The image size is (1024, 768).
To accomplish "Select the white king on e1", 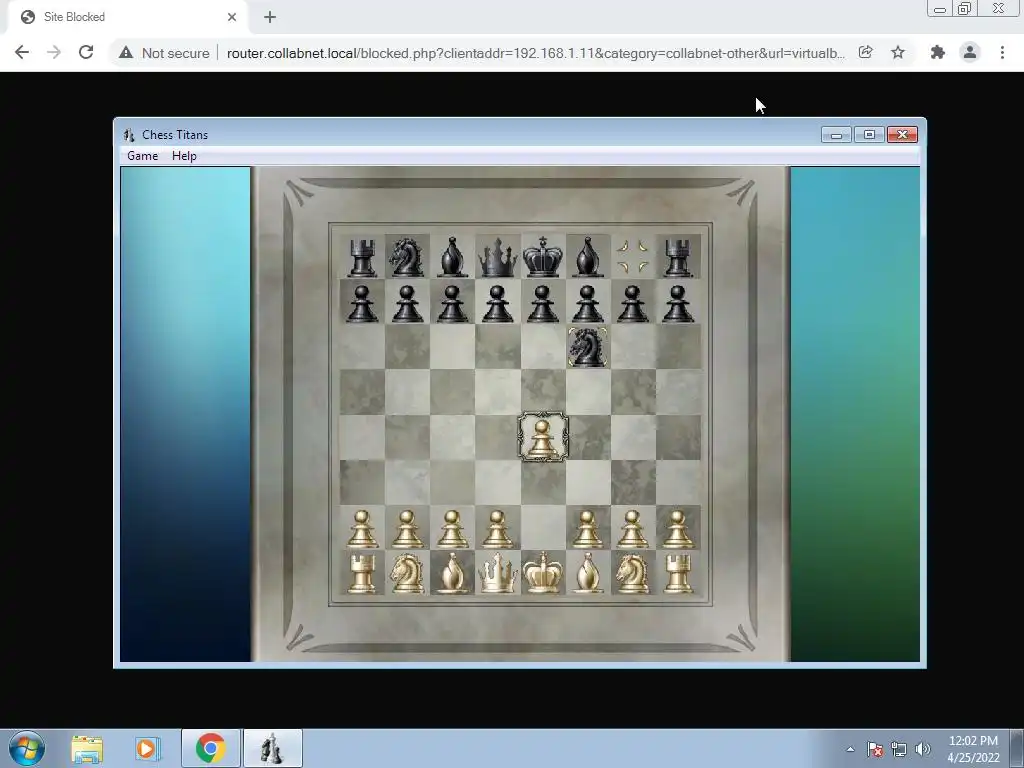I will pyautogui.click(x=543, y=573).
